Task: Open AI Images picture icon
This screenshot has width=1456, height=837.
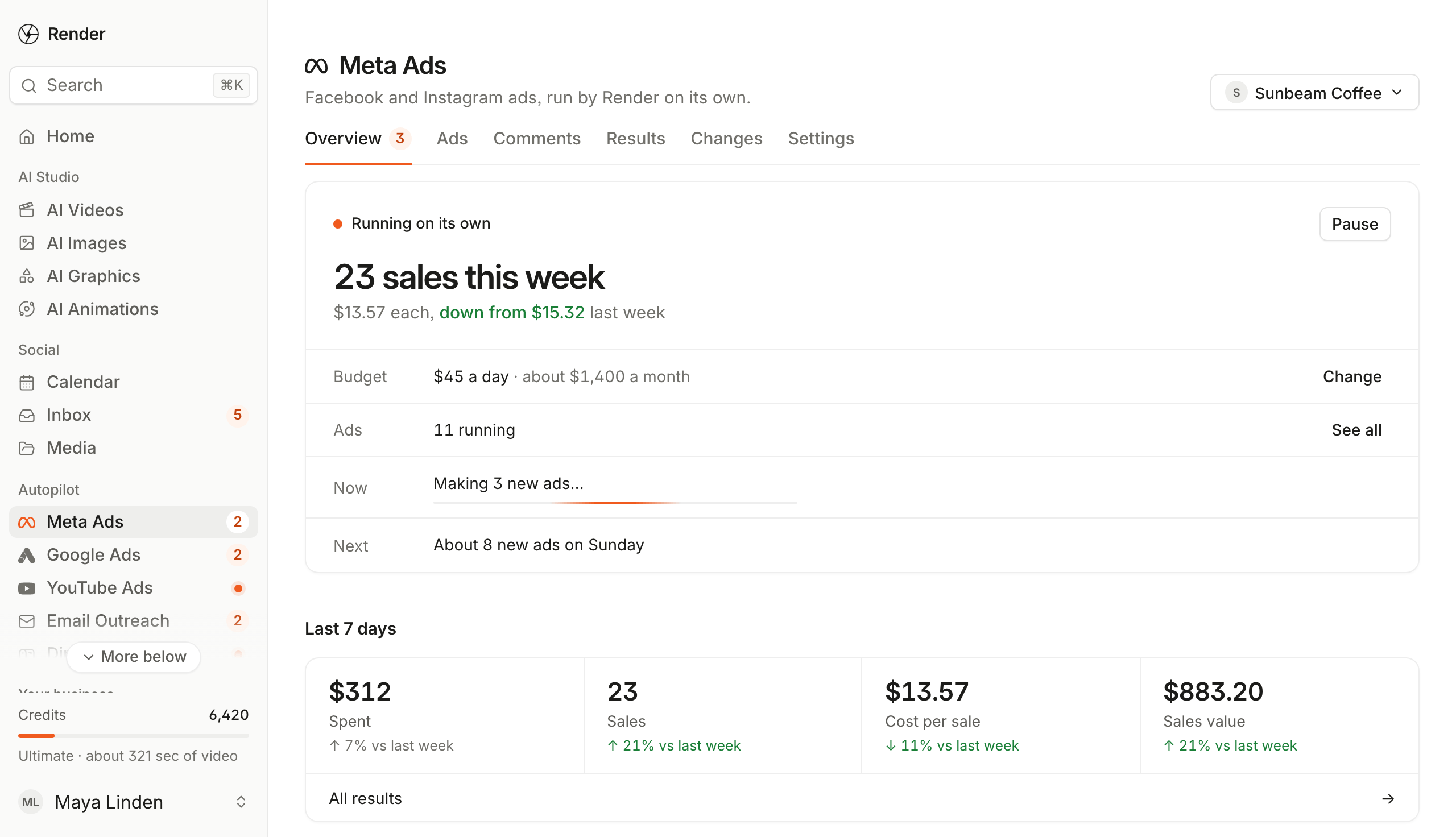Action: 26,243
